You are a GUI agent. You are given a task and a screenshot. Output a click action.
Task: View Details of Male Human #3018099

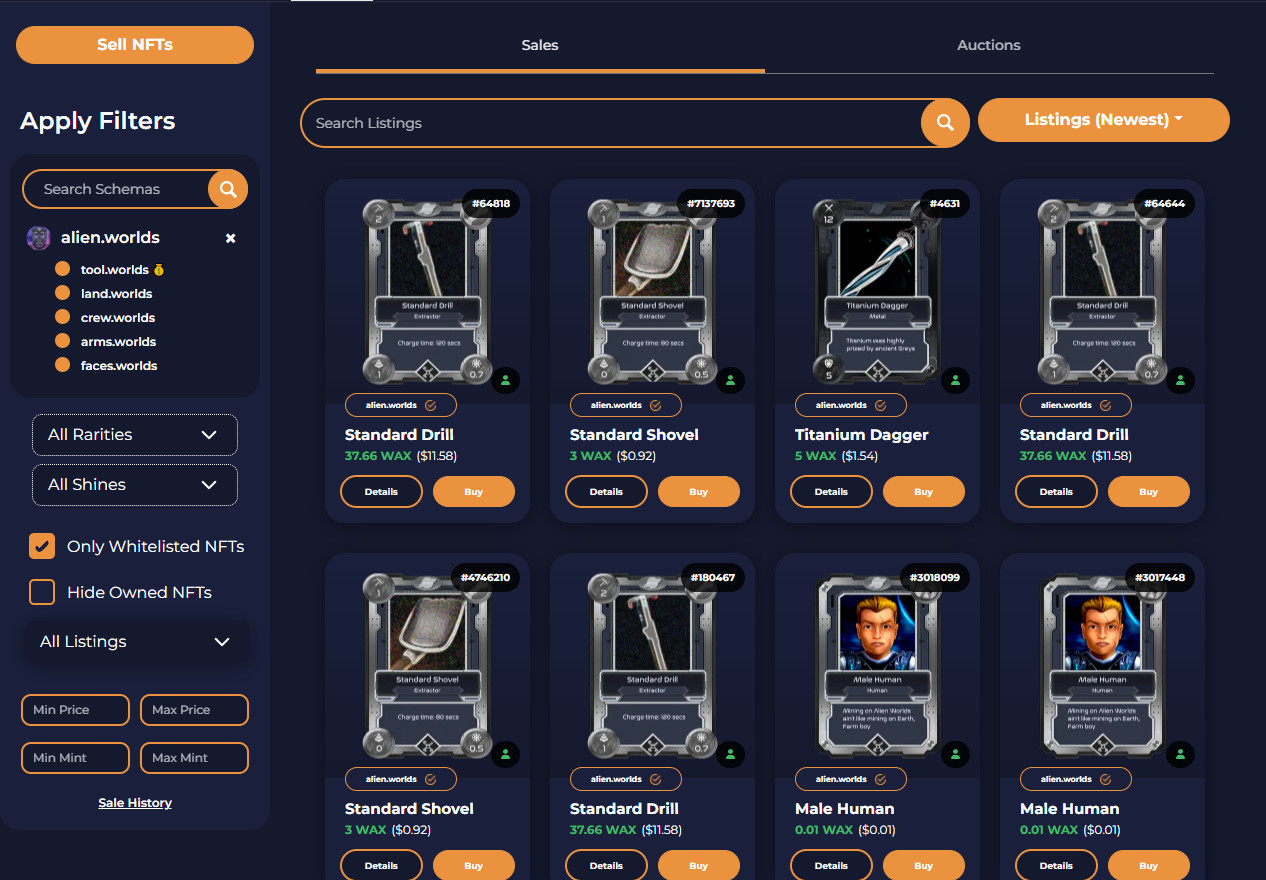click(831, 866)
